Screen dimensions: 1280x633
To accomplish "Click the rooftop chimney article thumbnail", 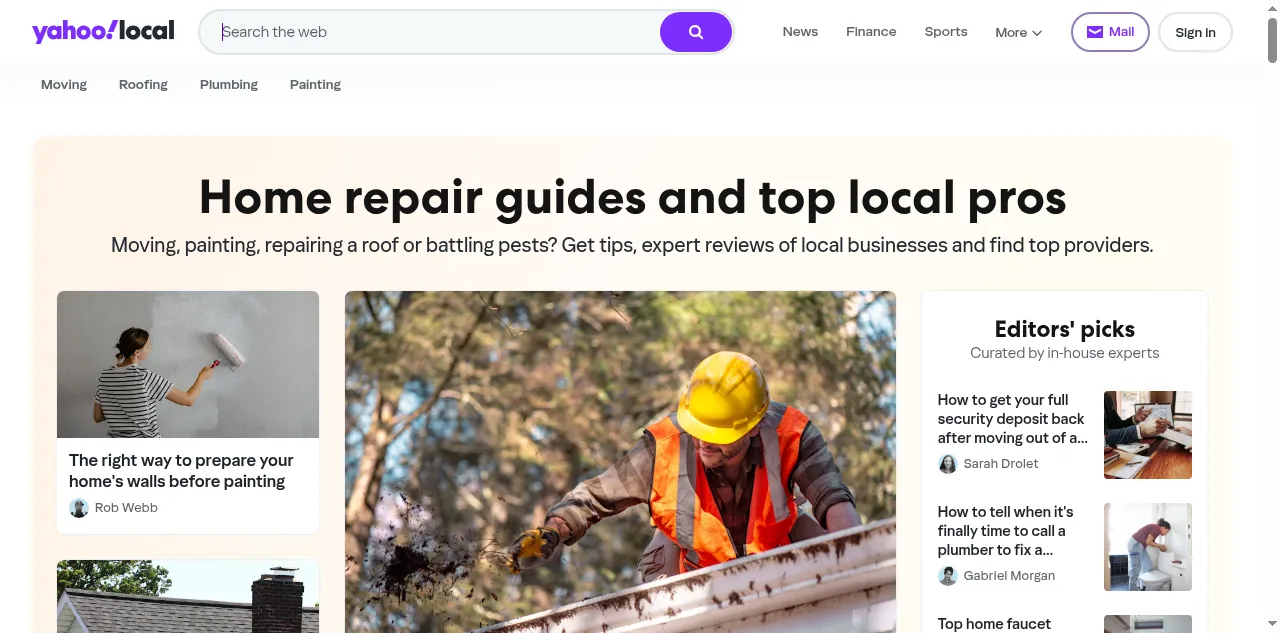I will coord(188,597).
